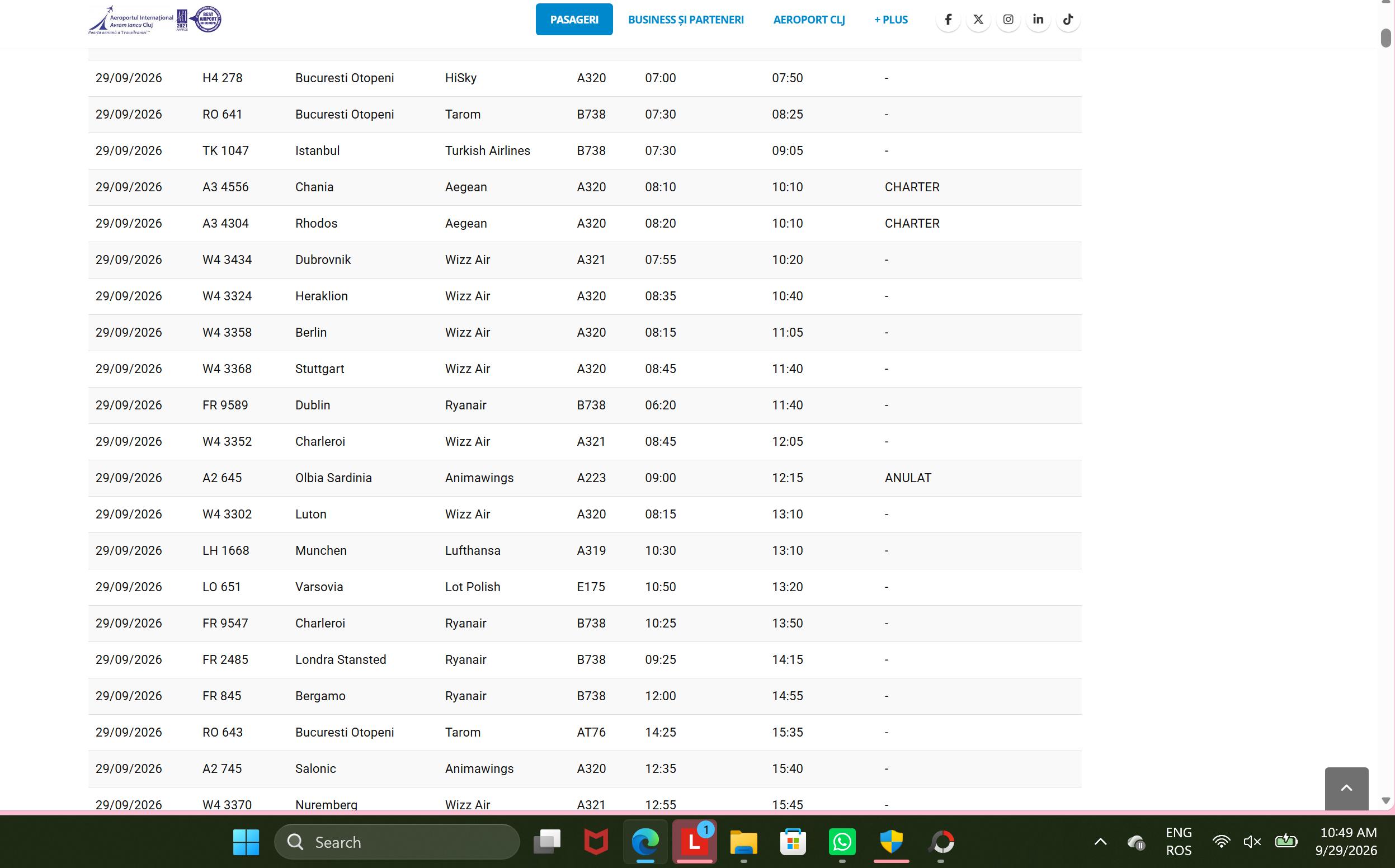Click the muted volume icon
The width and height of the screenshot is (1395, 868).
click(1252, 842)
